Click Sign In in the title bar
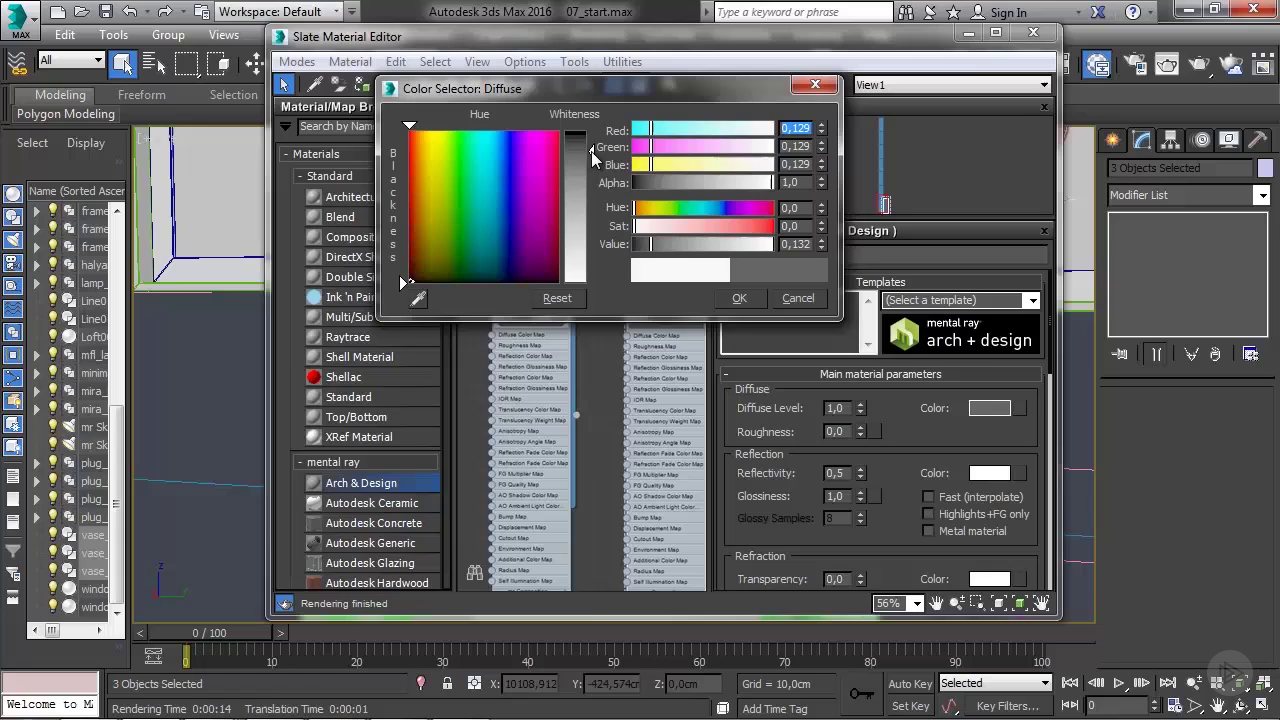The width and height of the screenshot is (1280, 720). 1008,12
